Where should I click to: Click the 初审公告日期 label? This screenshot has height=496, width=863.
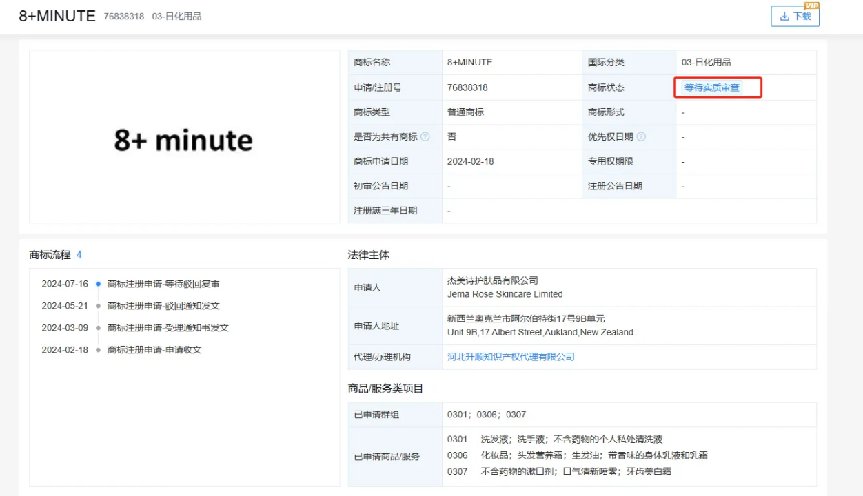(381, 186)
